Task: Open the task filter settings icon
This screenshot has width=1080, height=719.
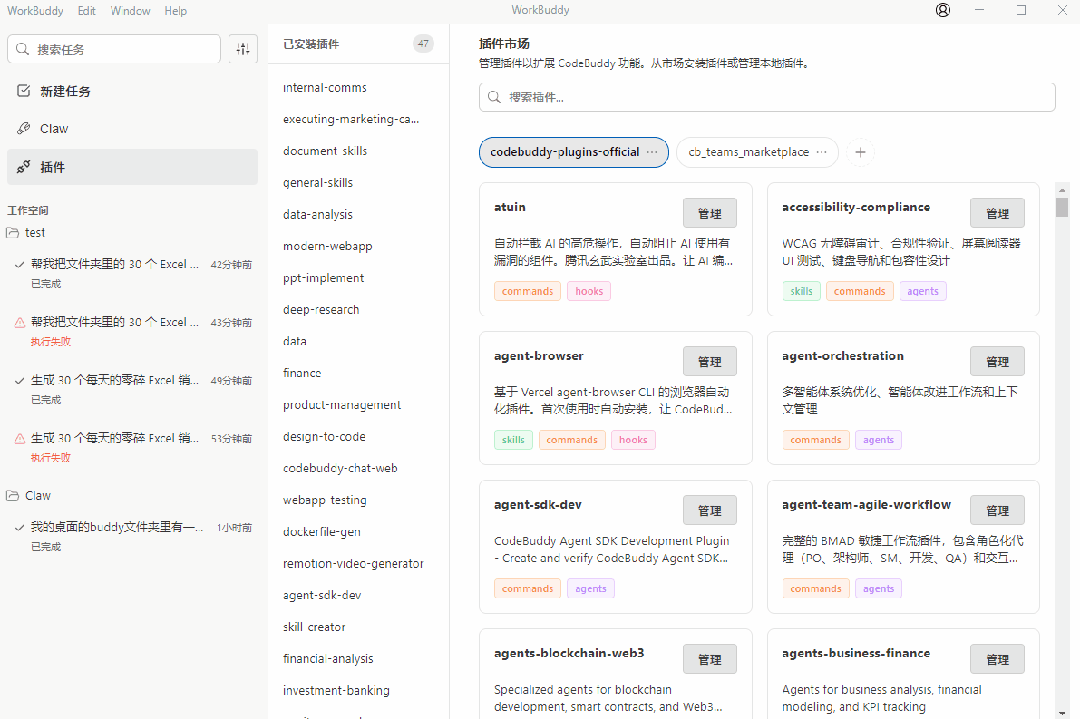Action: click(x=243, y=49)
